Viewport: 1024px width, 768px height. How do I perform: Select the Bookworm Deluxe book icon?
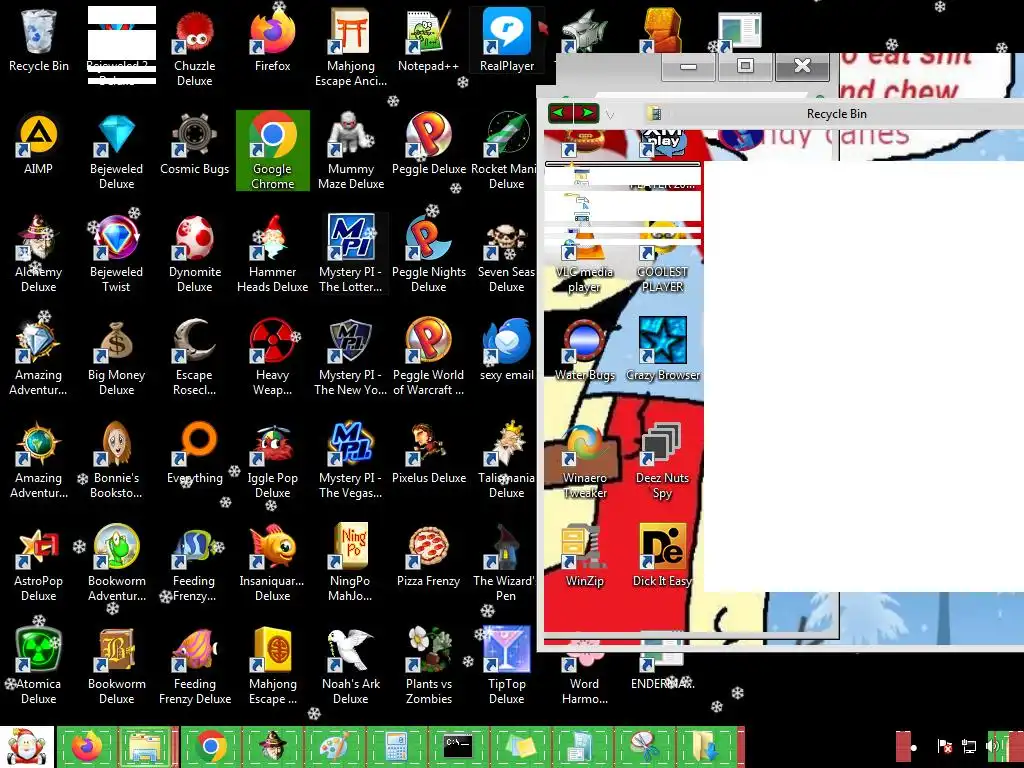click(116, 666)
